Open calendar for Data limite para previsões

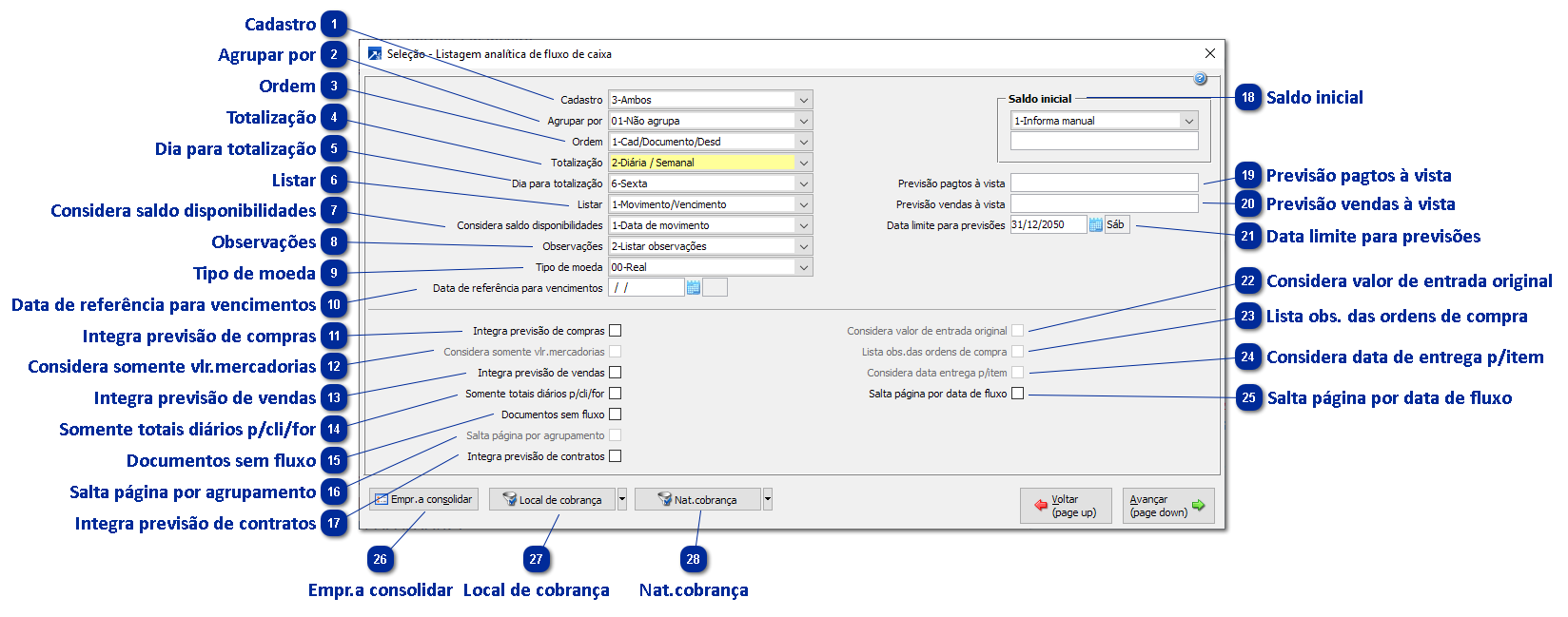(x=1095, y=225)
